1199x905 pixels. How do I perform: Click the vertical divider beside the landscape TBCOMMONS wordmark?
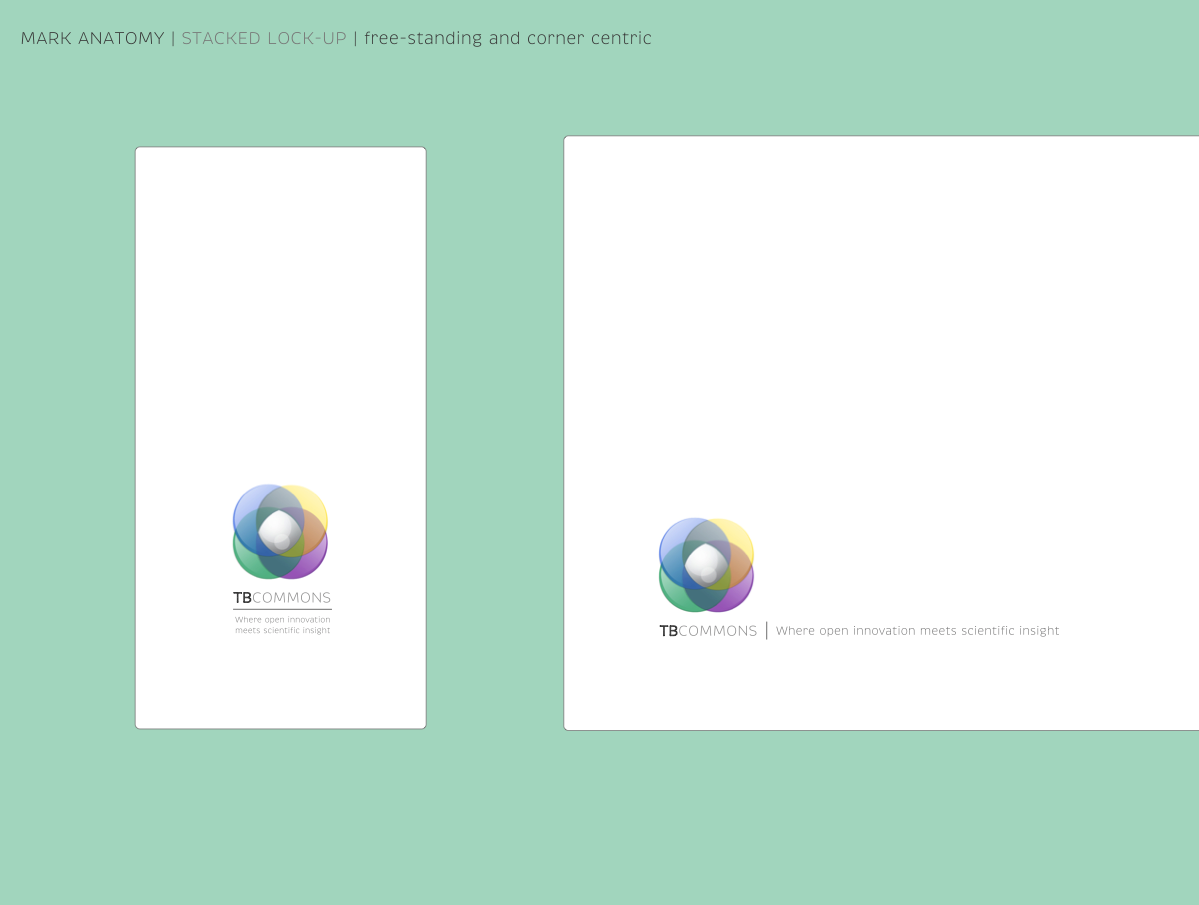767,631
